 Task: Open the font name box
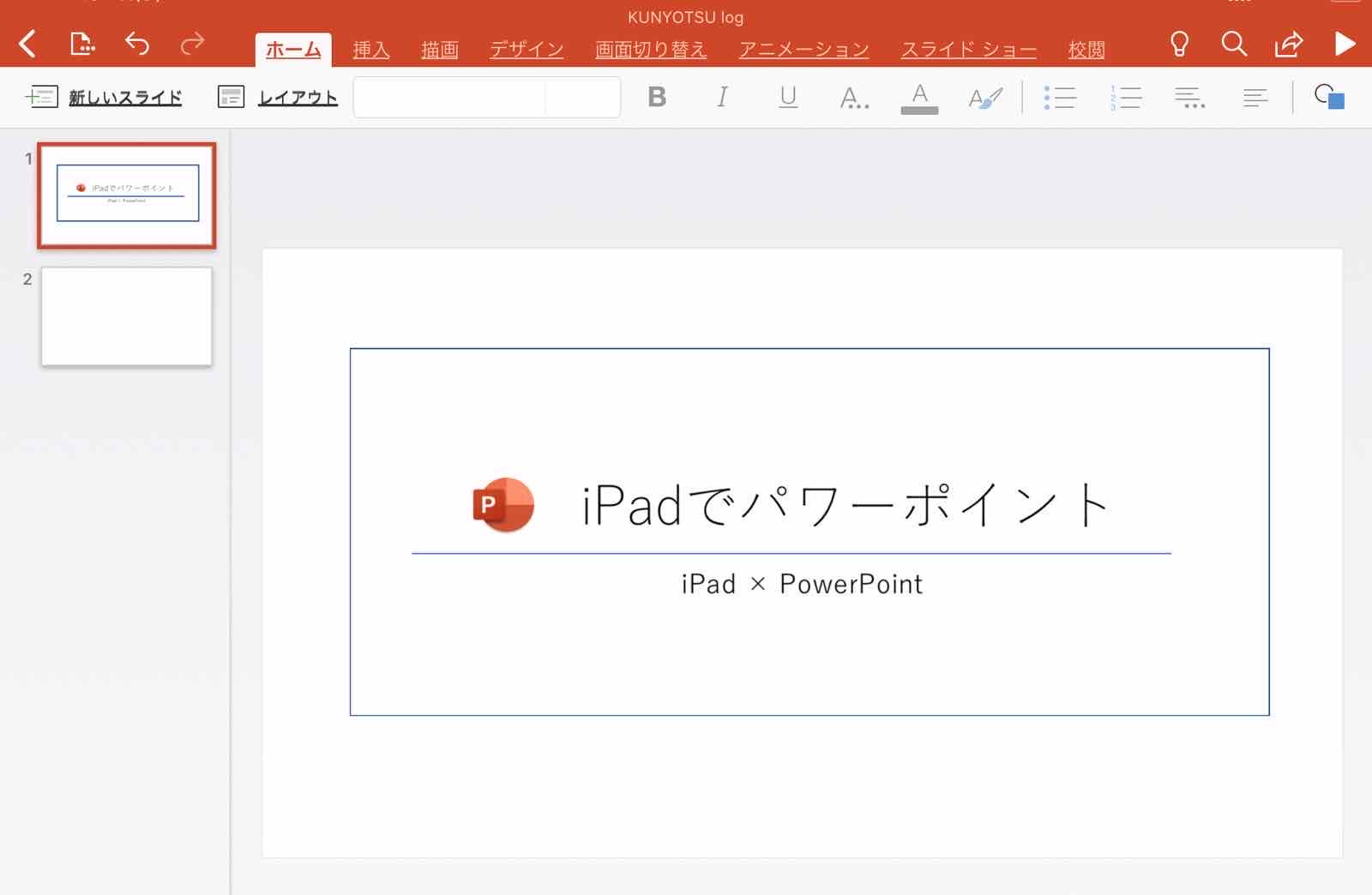pyautogui.click(x=449, y=97)
